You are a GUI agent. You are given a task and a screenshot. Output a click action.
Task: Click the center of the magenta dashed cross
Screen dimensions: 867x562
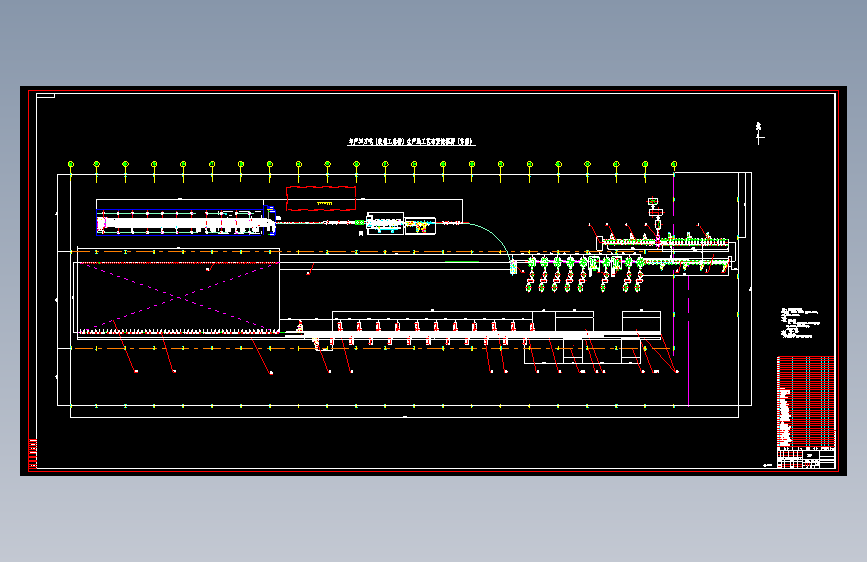[177, 297]
